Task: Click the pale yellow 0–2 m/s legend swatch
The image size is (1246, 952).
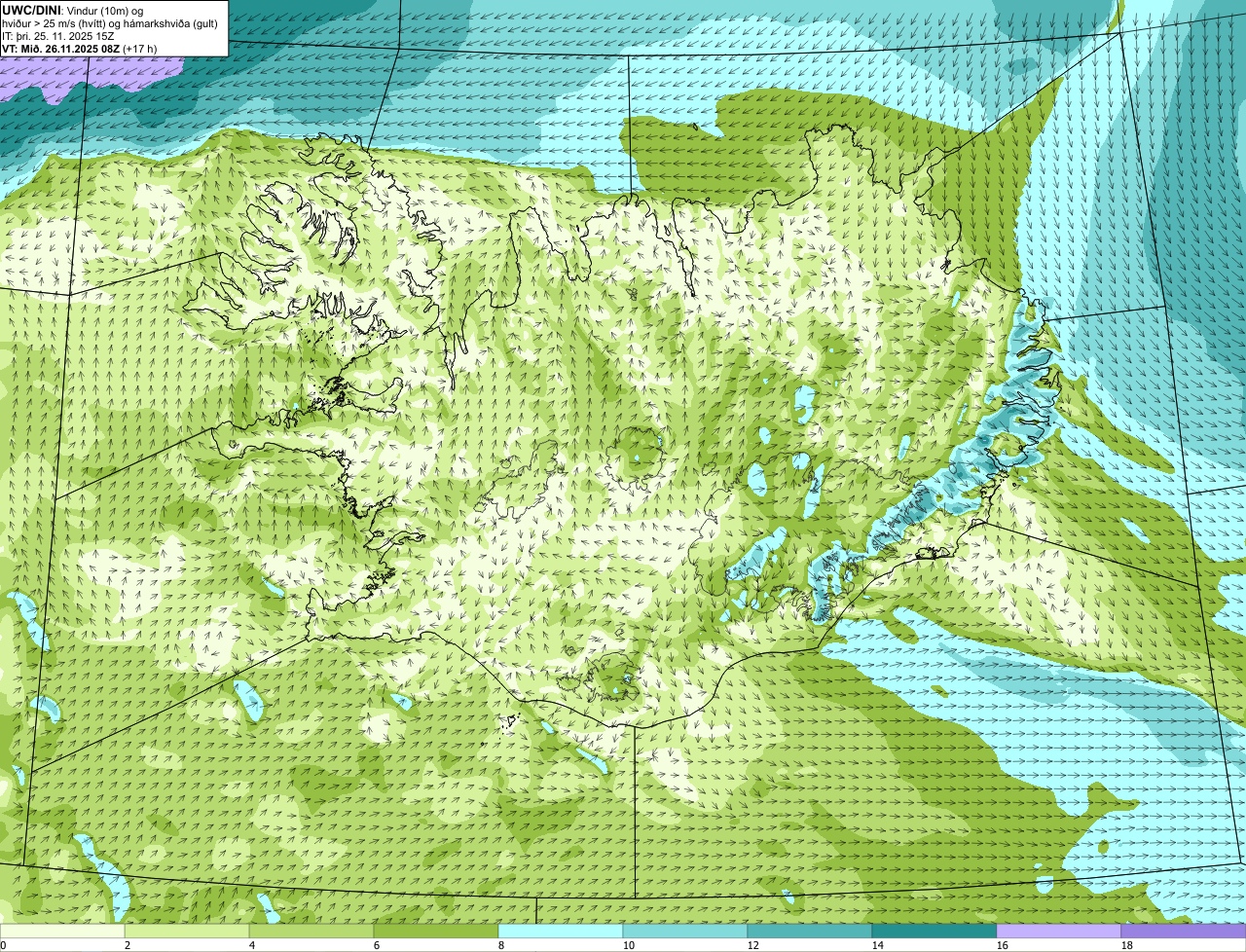Action: tap(62, 931)
